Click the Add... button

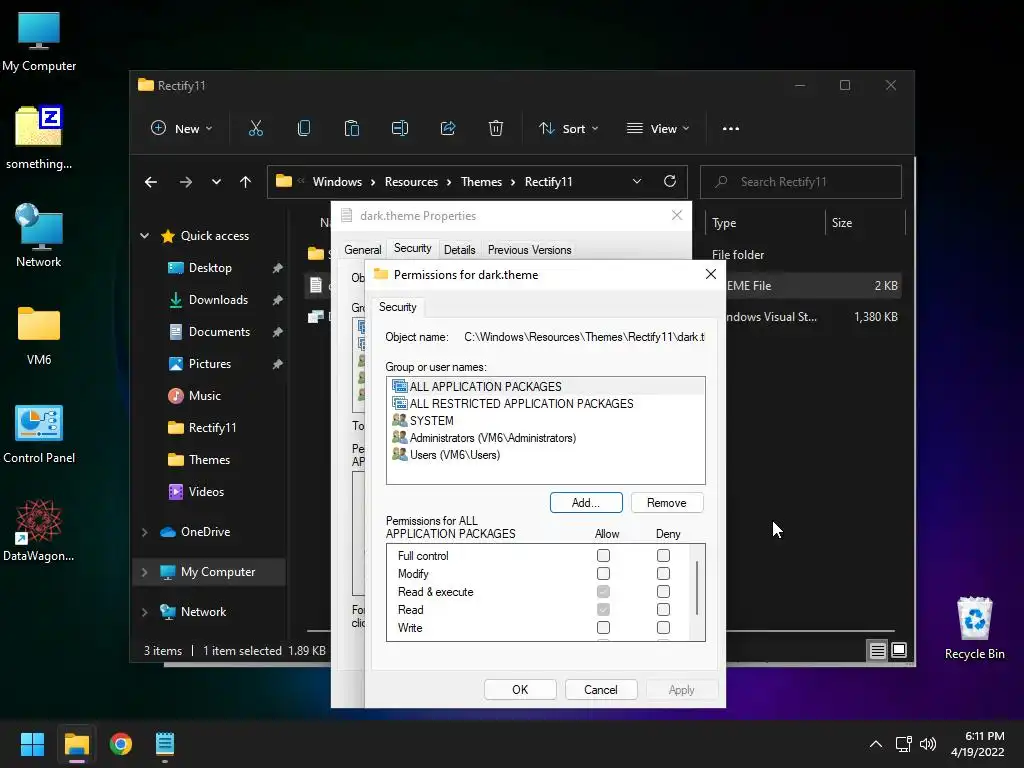point(586,503)
